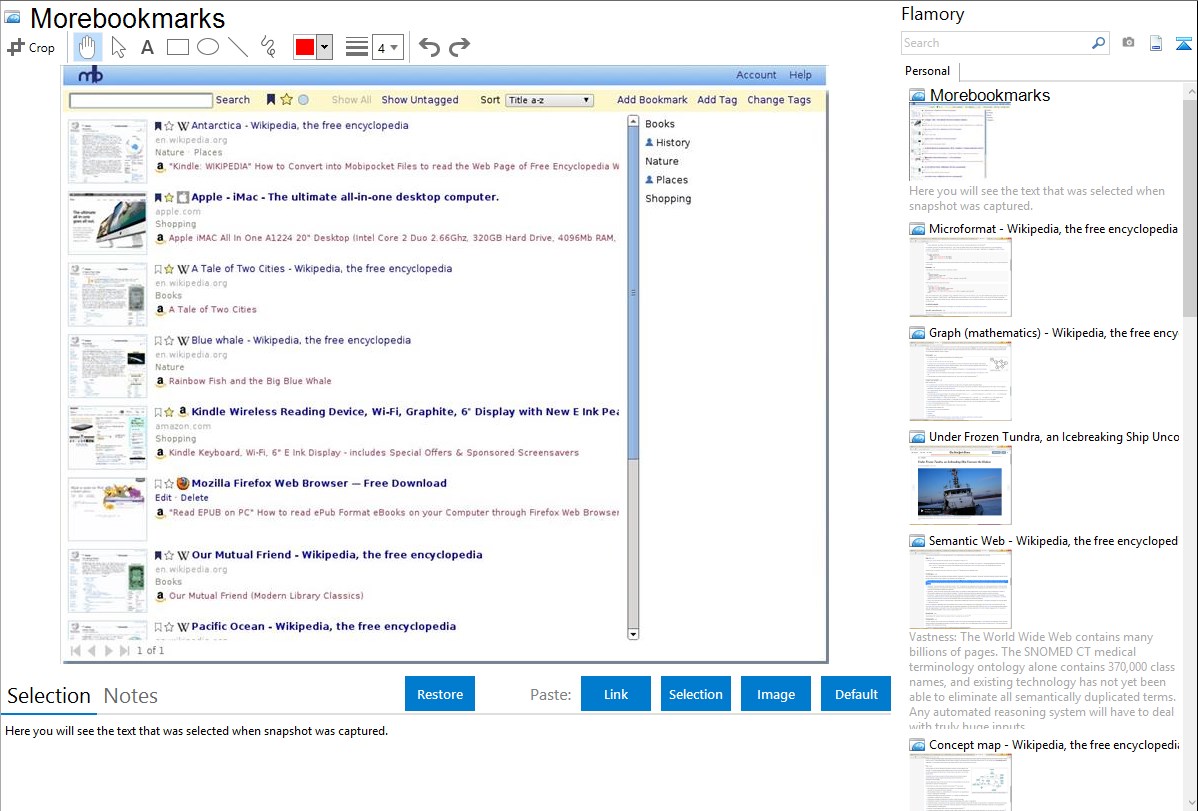Activate the hand pan tool

[87, 47]
